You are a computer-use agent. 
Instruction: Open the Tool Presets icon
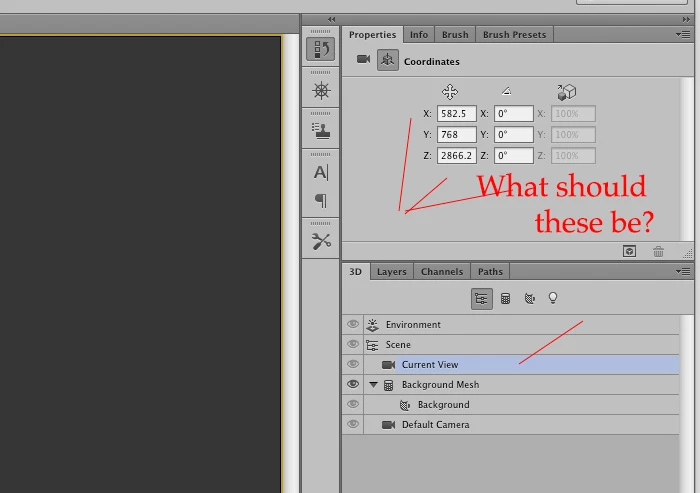coord(321,242)
